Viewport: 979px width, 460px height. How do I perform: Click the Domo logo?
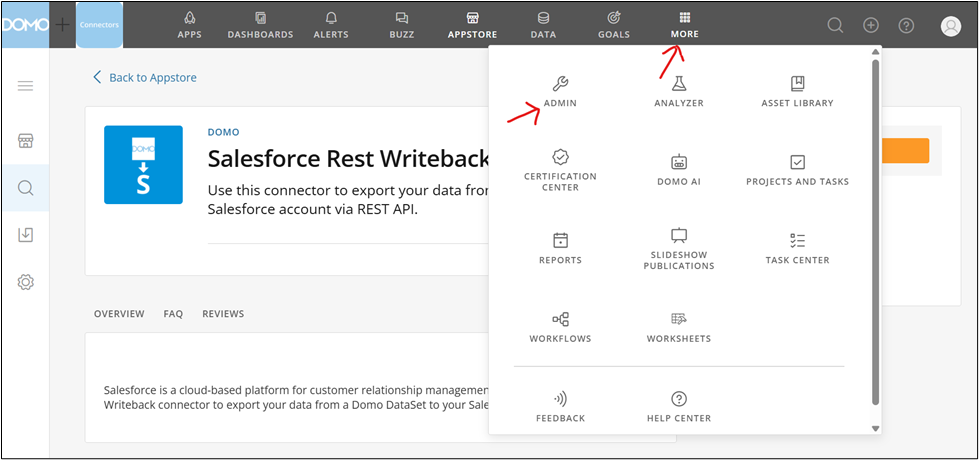25,25
